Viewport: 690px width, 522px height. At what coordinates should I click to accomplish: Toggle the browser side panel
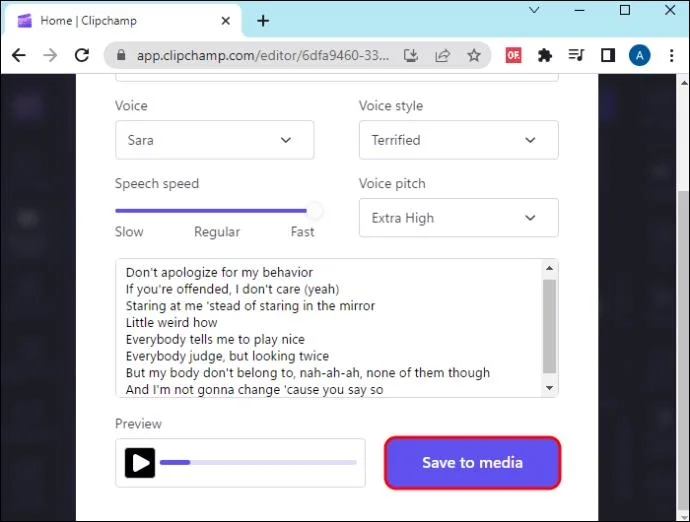coord(607,56)
